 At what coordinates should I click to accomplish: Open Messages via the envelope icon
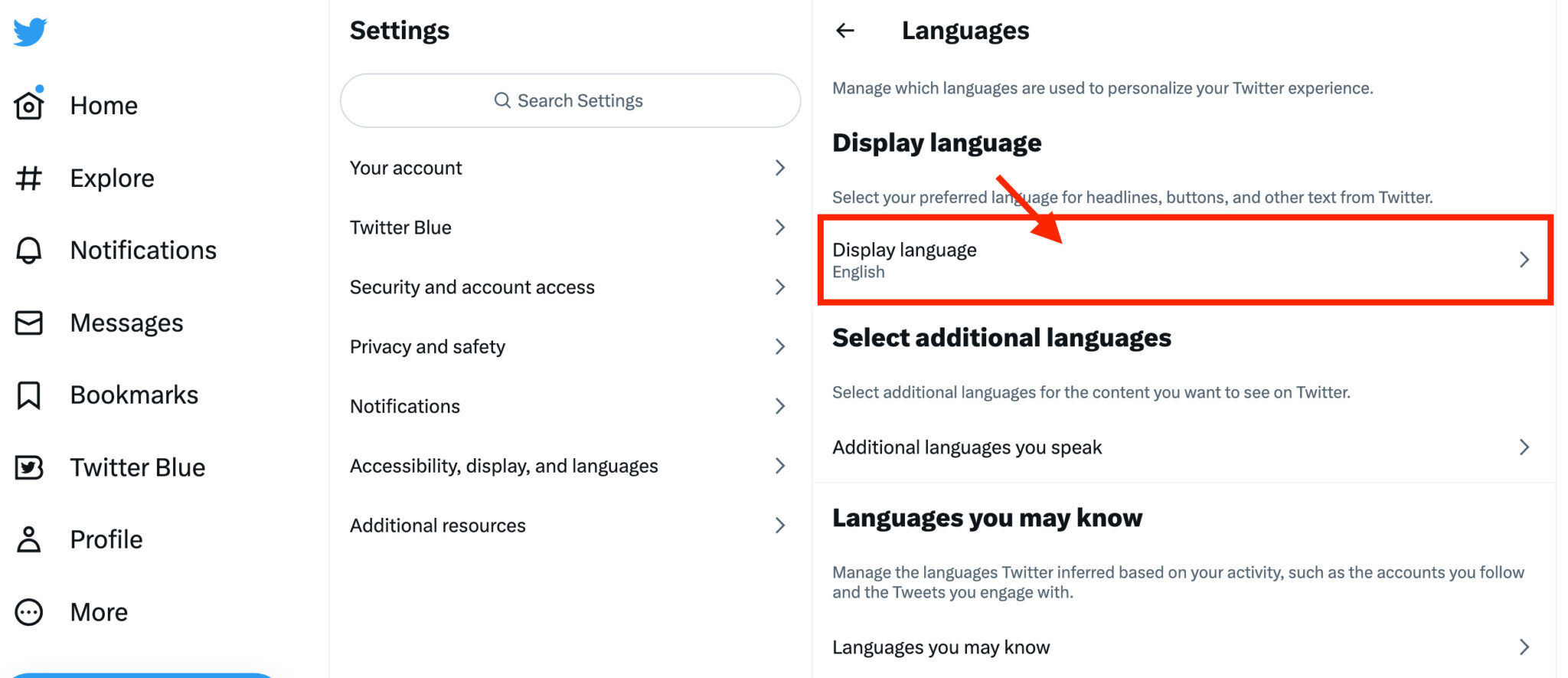coord(28,323)
